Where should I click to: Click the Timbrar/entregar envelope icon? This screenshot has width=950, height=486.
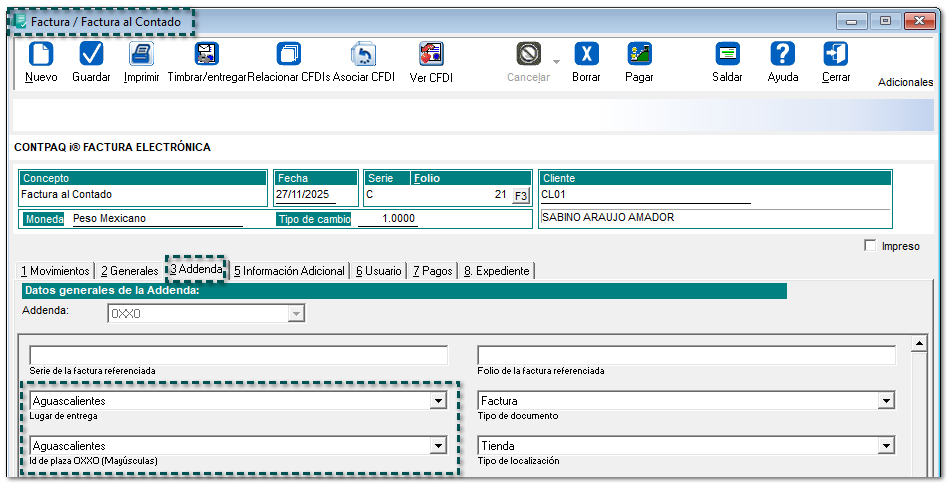pyautogui.click(x=207, y=54)
